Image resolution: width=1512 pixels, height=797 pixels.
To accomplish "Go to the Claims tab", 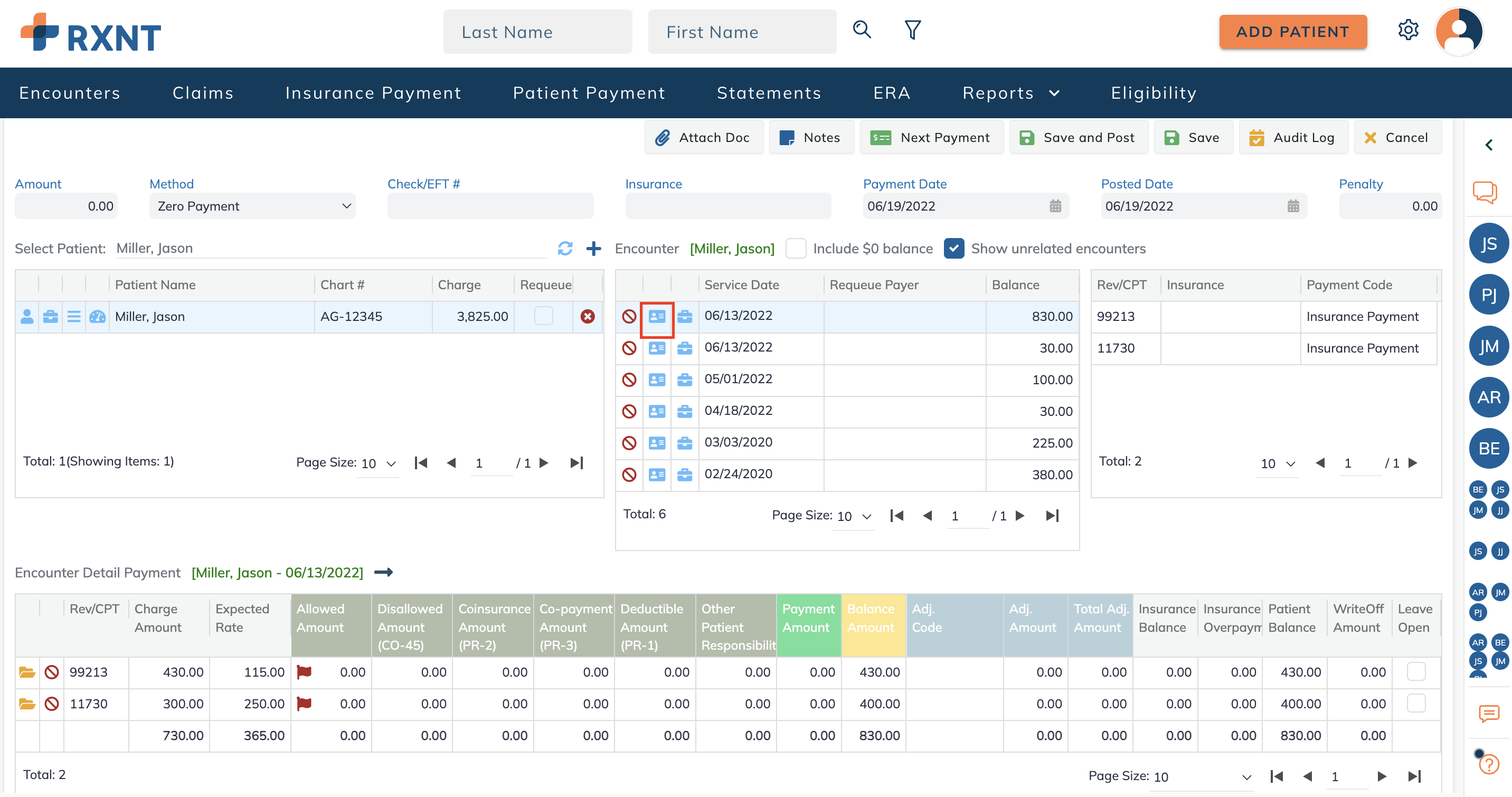I will (x=203, y=93).
